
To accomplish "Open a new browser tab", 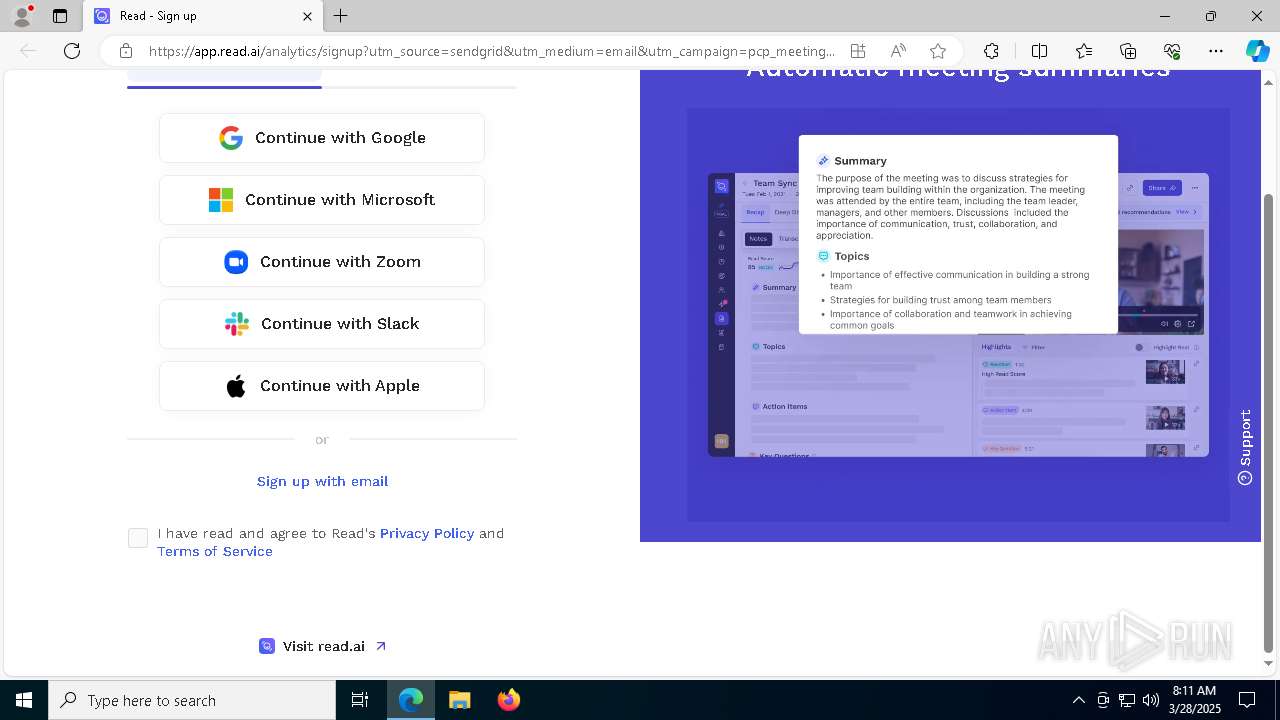I will click(x=340, y=16).
